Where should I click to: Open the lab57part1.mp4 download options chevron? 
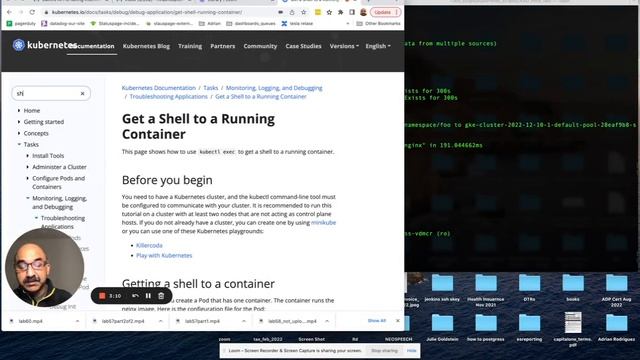pos(244,321)
